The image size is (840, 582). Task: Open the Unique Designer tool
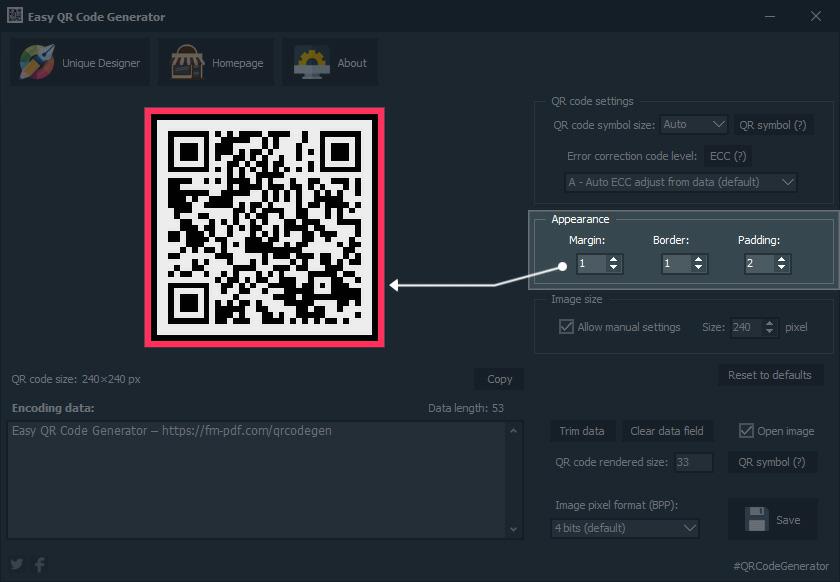pos(80,63)
